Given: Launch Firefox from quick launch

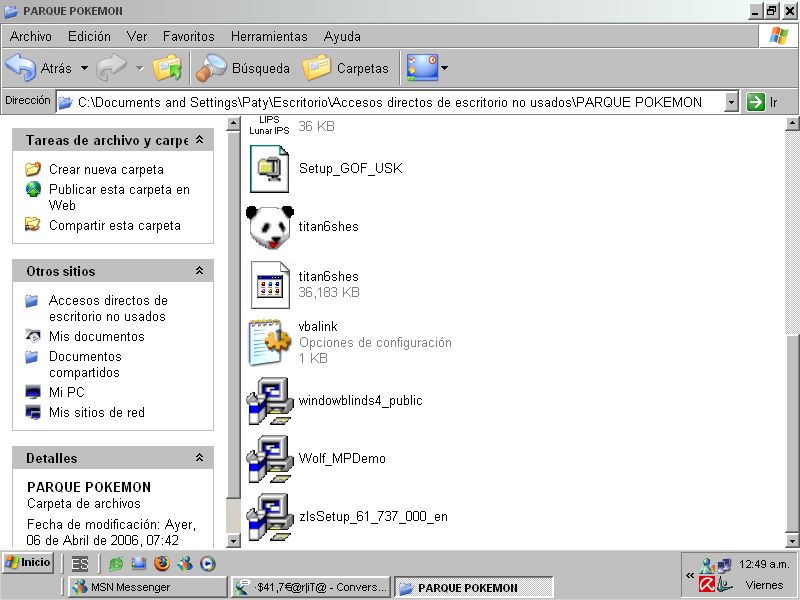Looking at the screenshot, I should [x=162, y=564].
